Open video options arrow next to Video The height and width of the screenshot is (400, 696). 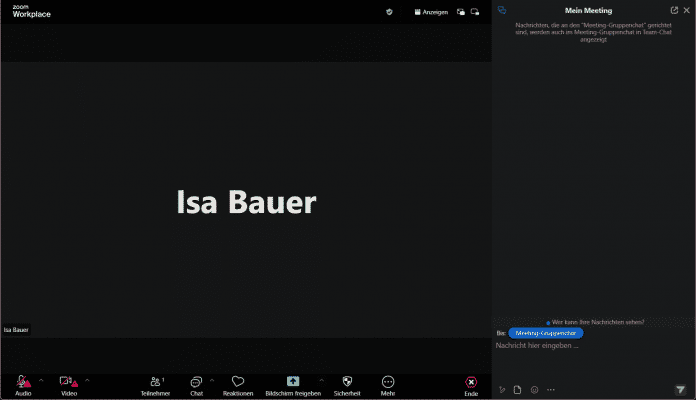[87, 380]
